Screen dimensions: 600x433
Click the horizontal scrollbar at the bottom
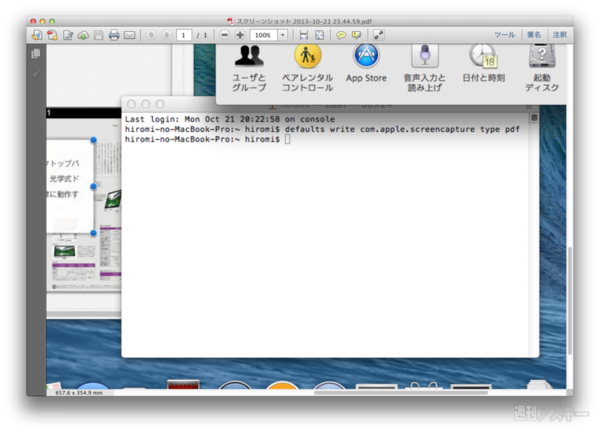pyautogui.click(x=400, y=392)
